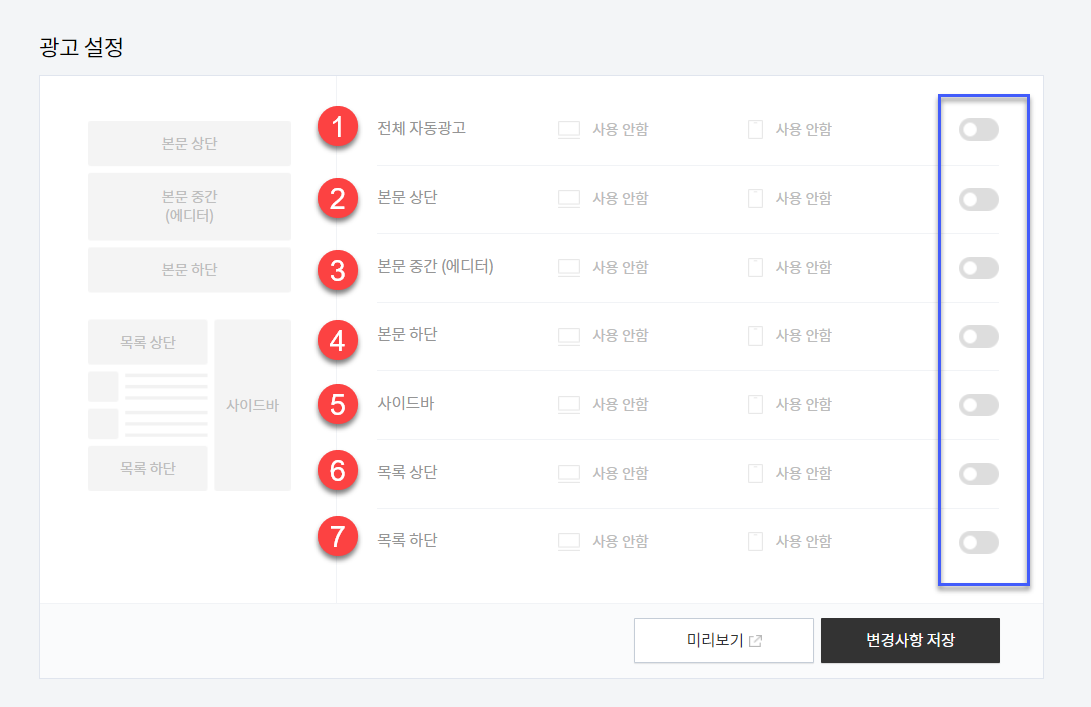The image size is (1091, 707).
Task: Click the 미리보기 button
Action: (723, 640)
